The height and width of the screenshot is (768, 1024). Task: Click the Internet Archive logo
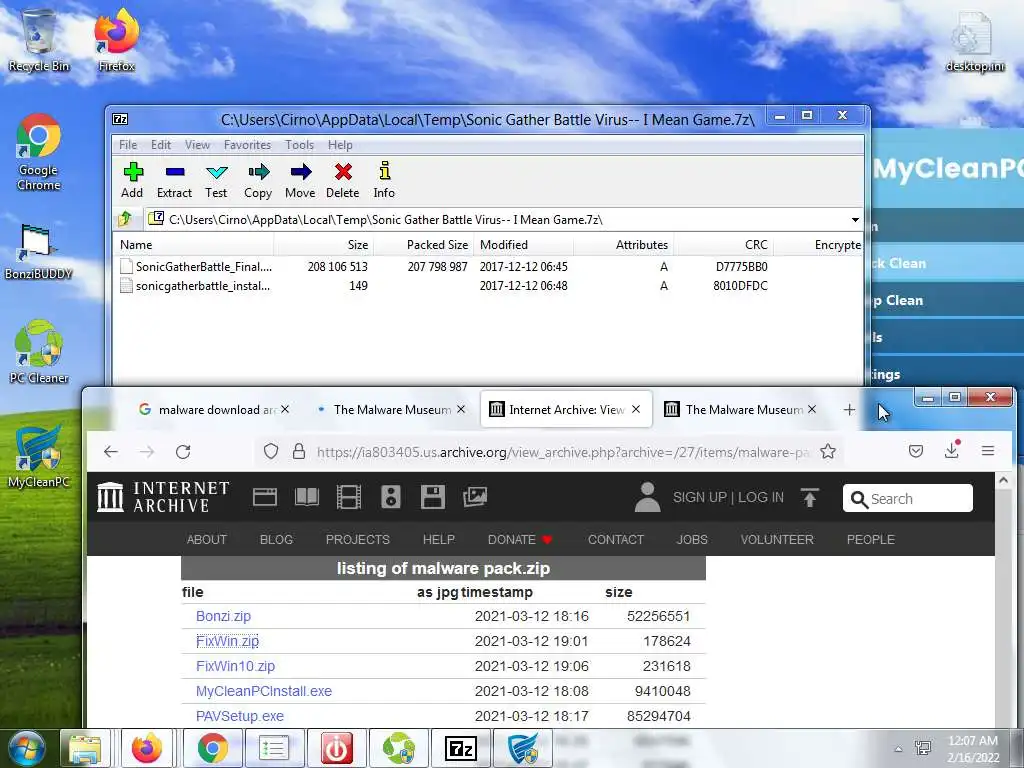(x=163, y=497)
